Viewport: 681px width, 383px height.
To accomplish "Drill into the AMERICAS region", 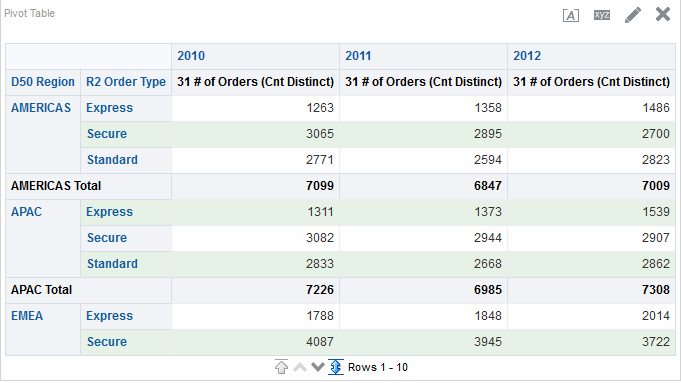I will (41, 108).
